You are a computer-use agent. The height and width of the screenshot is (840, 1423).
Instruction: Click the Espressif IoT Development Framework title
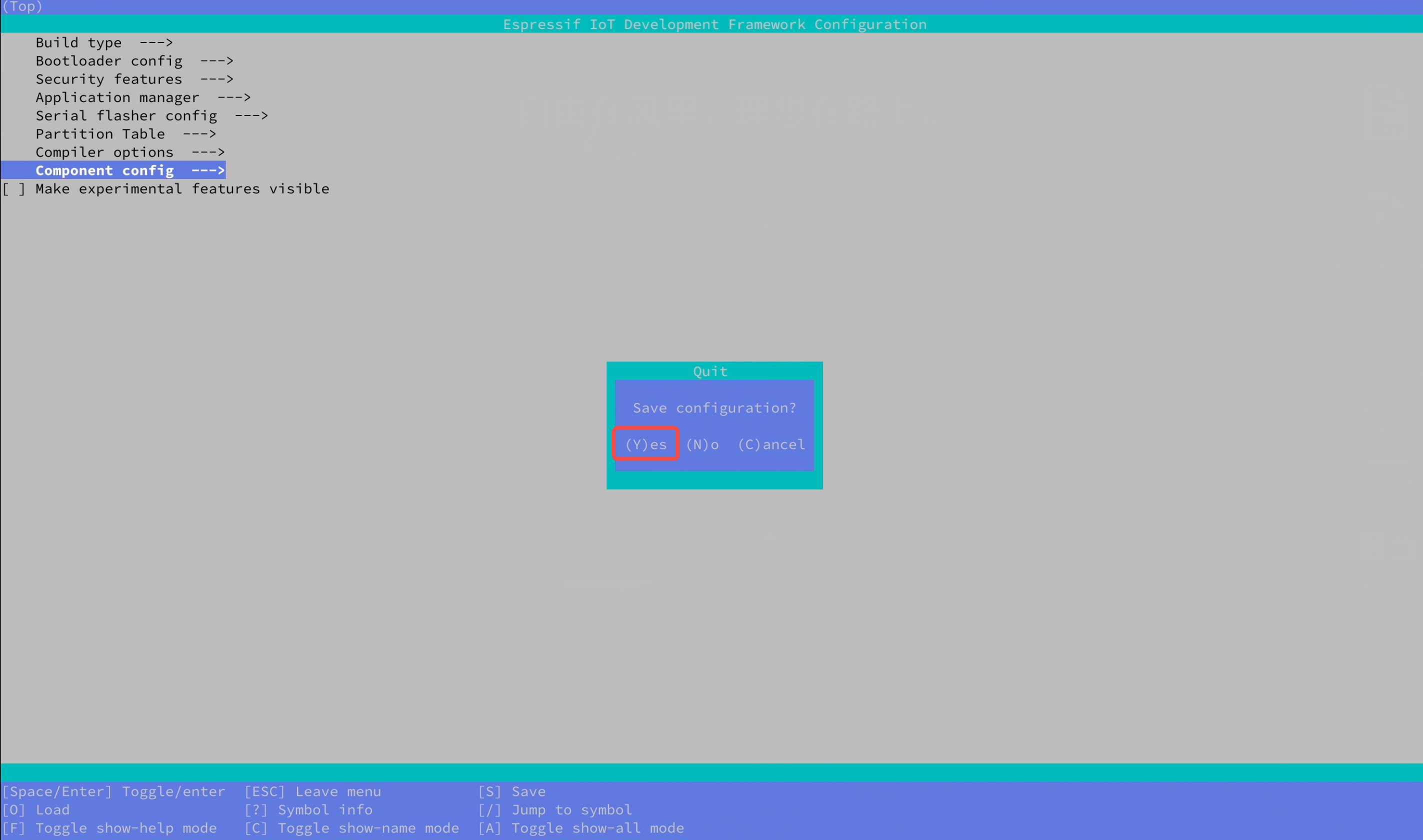tap(714, 24)
